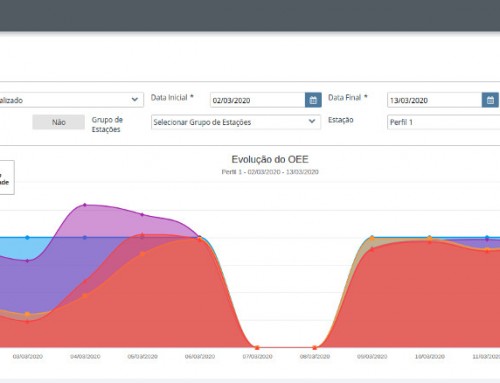Click the x-axis label 09/03/2020
Image resolution: width=500 pixels, height=383 pixels.
point(372,356)
